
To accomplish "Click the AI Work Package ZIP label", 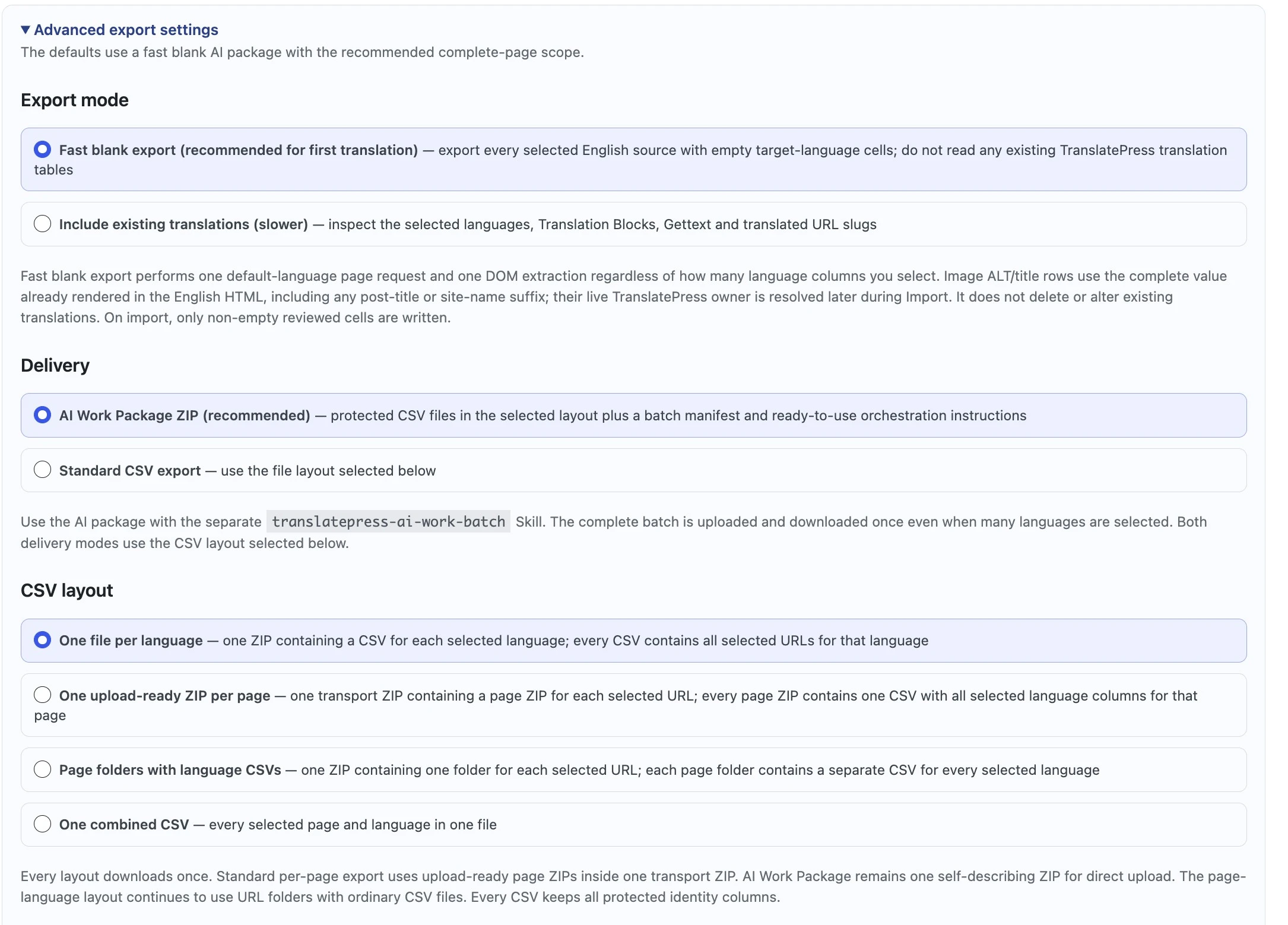I will coord(185,416).
